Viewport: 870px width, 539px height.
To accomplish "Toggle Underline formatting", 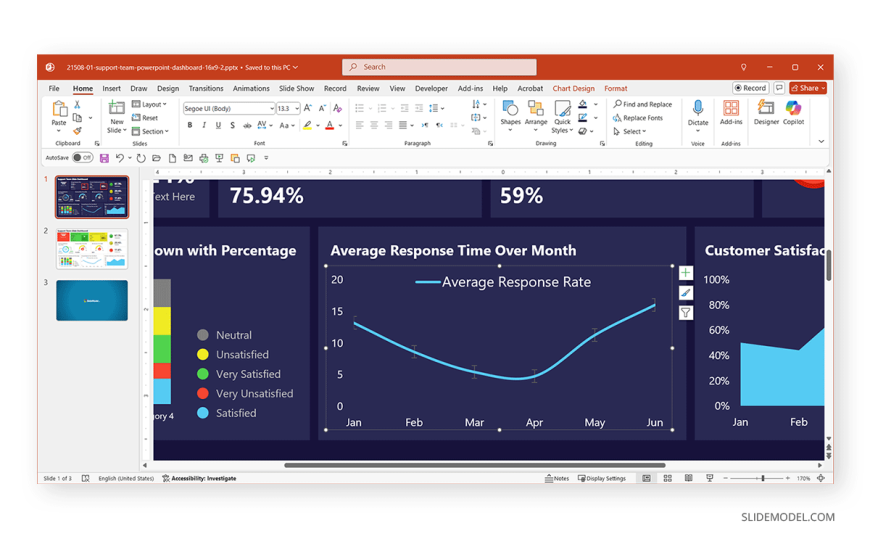I will [x=218, y=125].
